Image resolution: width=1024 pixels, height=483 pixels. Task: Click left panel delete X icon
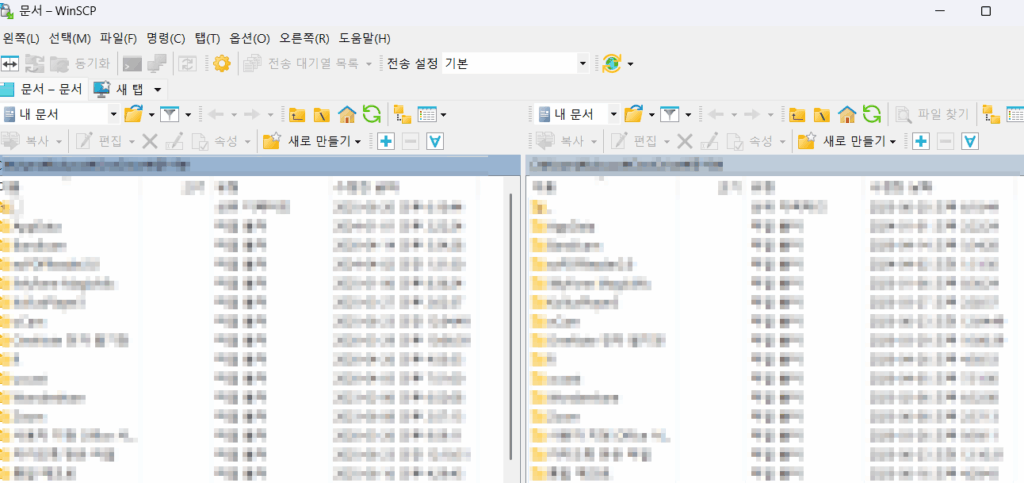pyautogui.click(x=150, y=140)
